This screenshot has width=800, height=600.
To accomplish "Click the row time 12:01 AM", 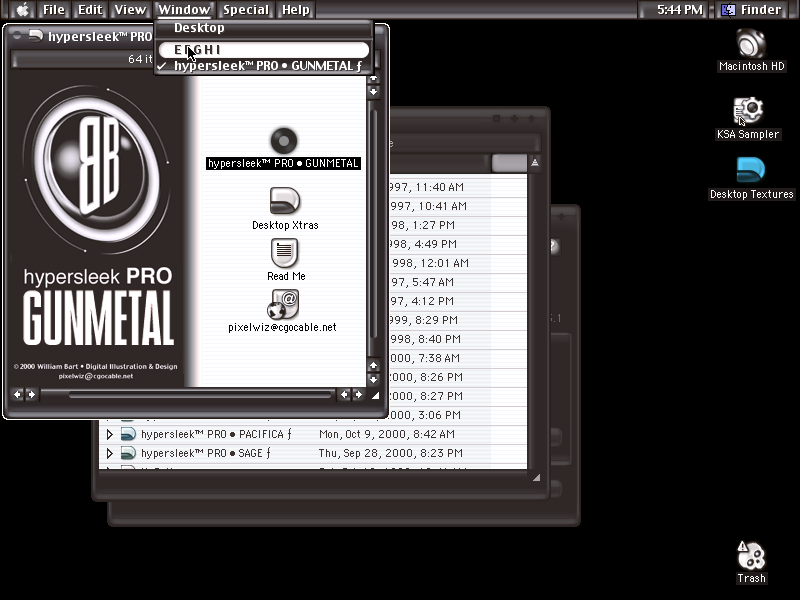I will click(x=443, y=263).
